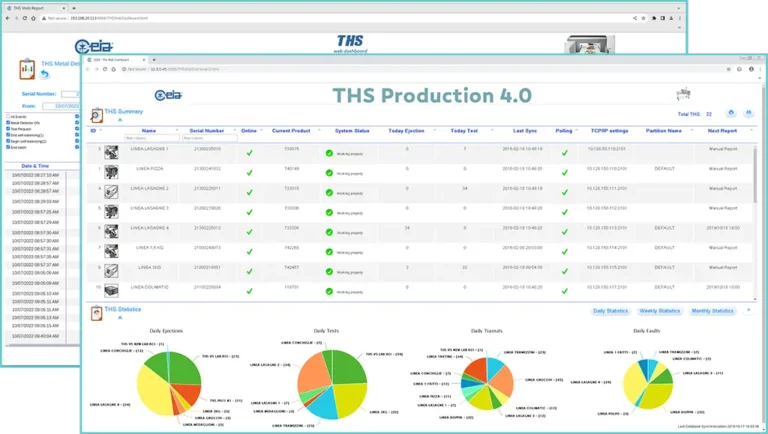Sort by System Status header
Screen dimensions: 768x434
click(x=352, y=131)
